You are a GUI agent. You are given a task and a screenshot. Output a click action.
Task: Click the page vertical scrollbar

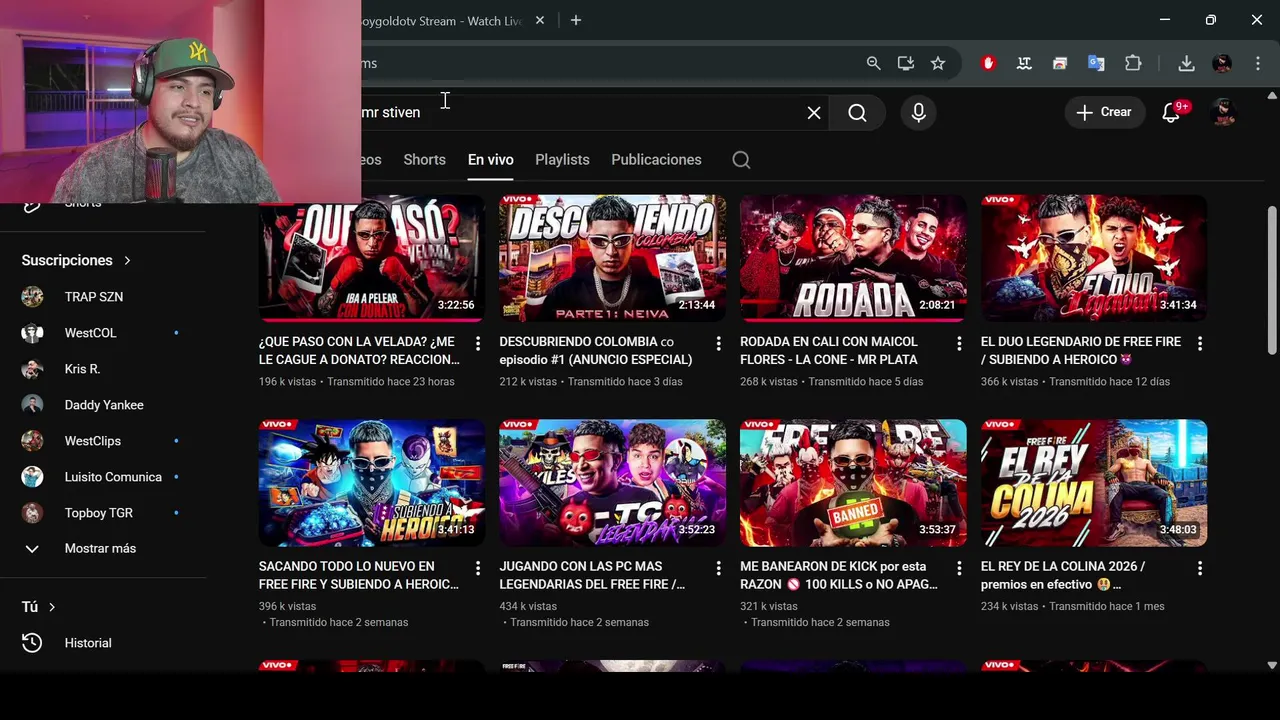1272,280
